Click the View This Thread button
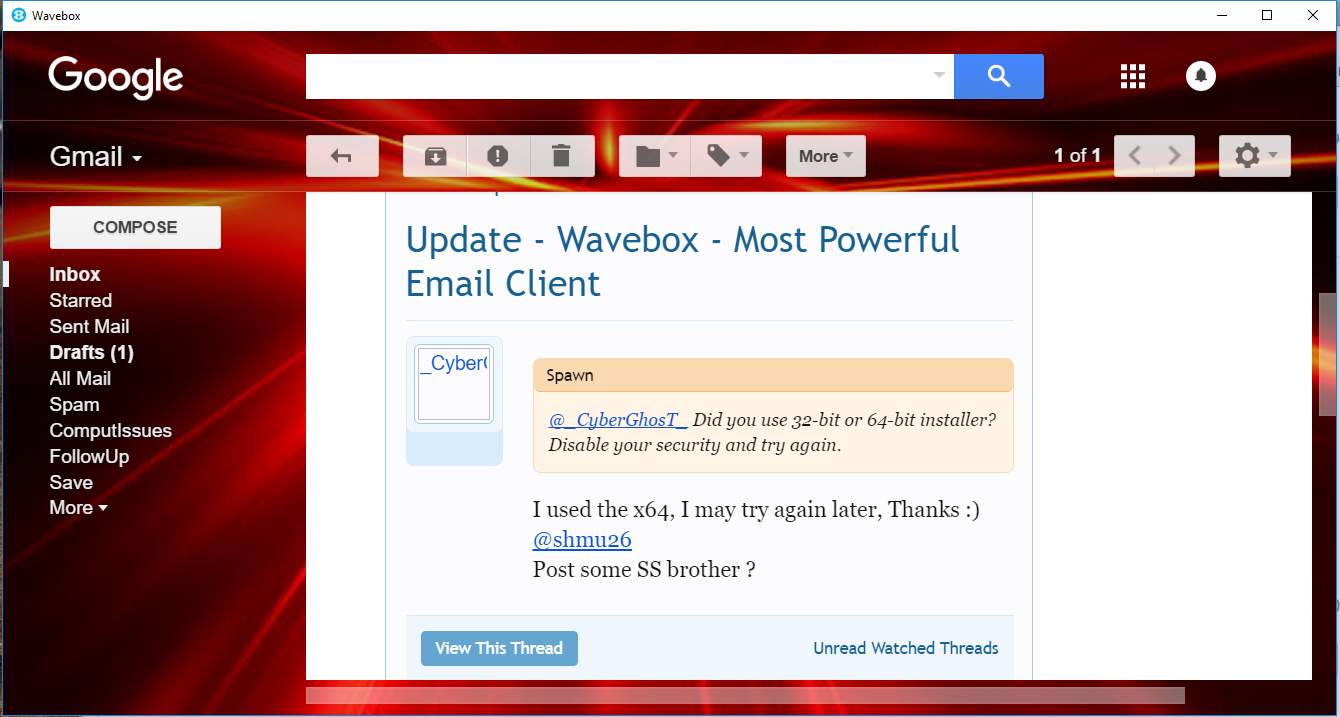 499,648
